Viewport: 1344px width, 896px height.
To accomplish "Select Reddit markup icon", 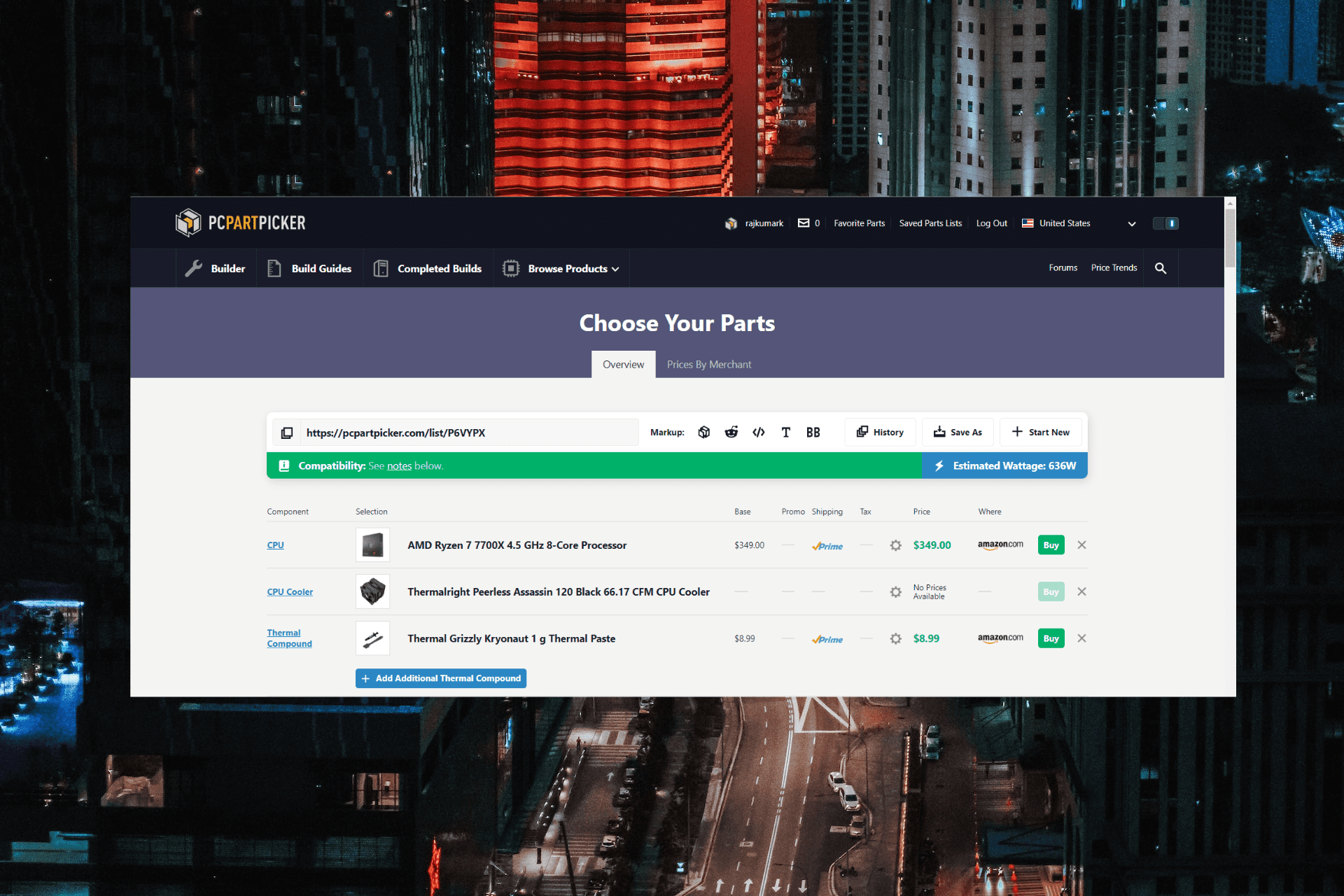I will point(731,432).
